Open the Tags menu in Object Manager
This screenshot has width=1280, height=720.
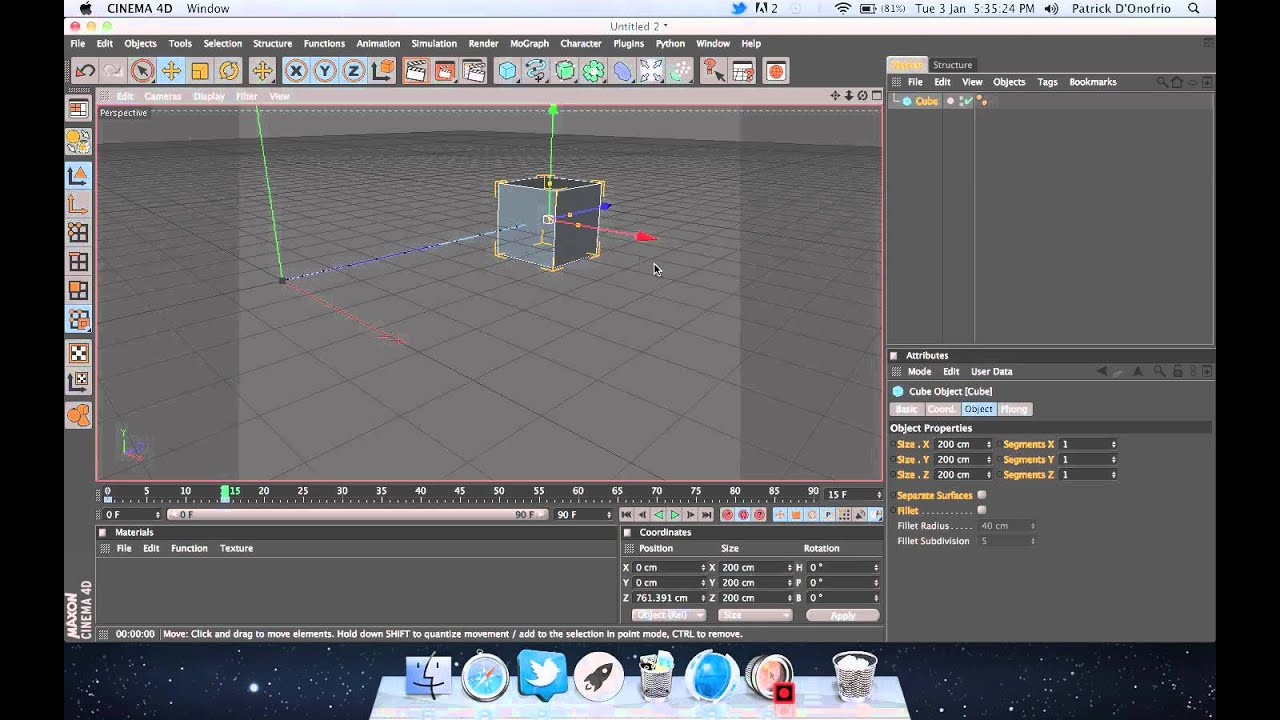[x=1047, y=82]
